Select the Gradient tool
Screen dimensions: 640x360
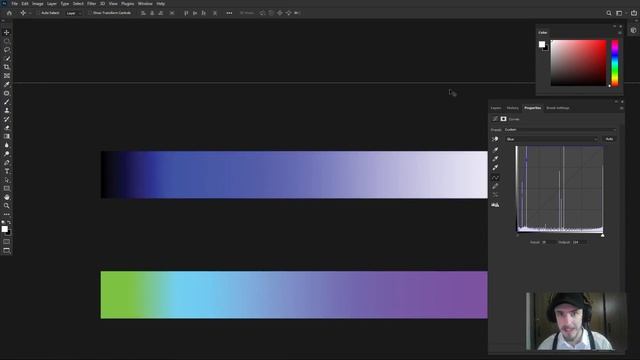[x=7, y=136]
